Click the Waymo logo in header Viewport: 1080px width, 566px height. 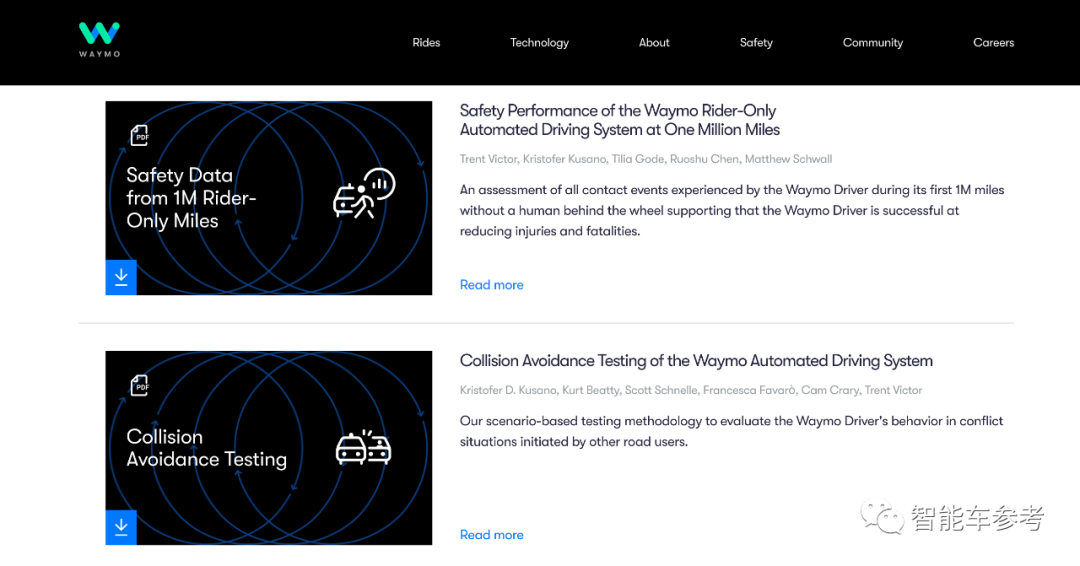point(99,39)
